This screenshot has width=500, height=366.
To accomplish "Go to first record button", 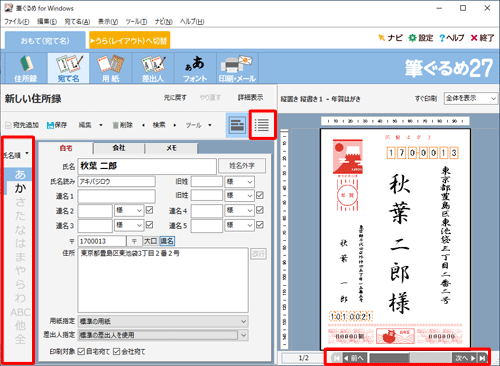I will tap(336, 358).
